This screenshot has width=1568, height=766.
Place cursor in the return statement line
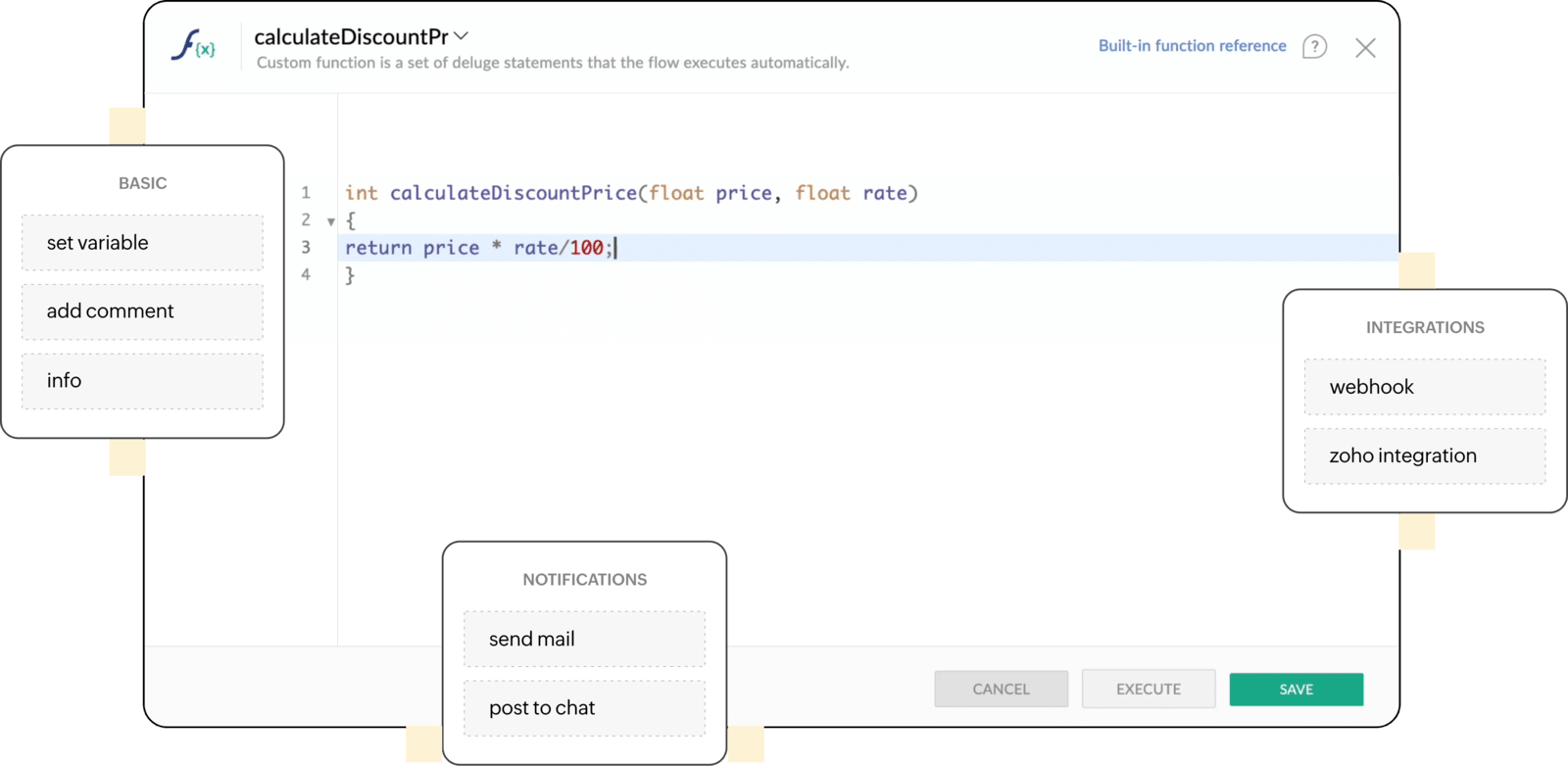478,248
